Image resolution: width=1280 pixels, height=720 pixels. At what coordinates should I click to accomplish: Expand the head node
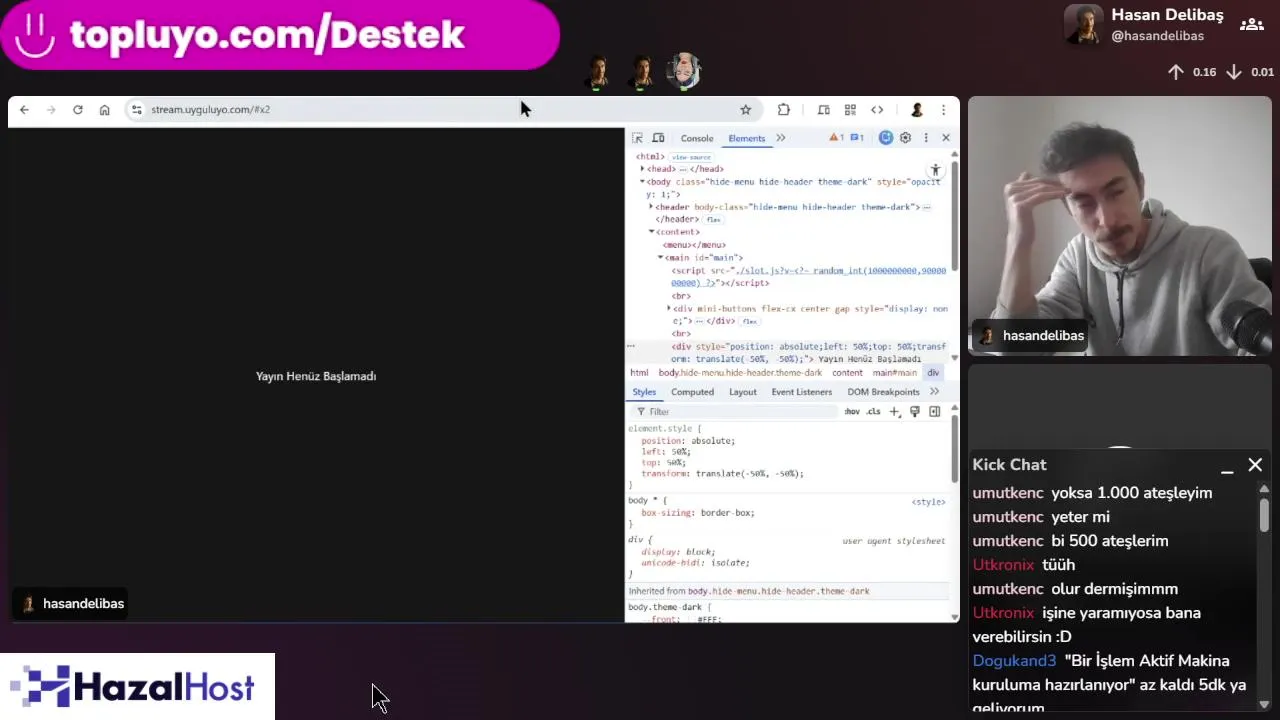(643, 169)
